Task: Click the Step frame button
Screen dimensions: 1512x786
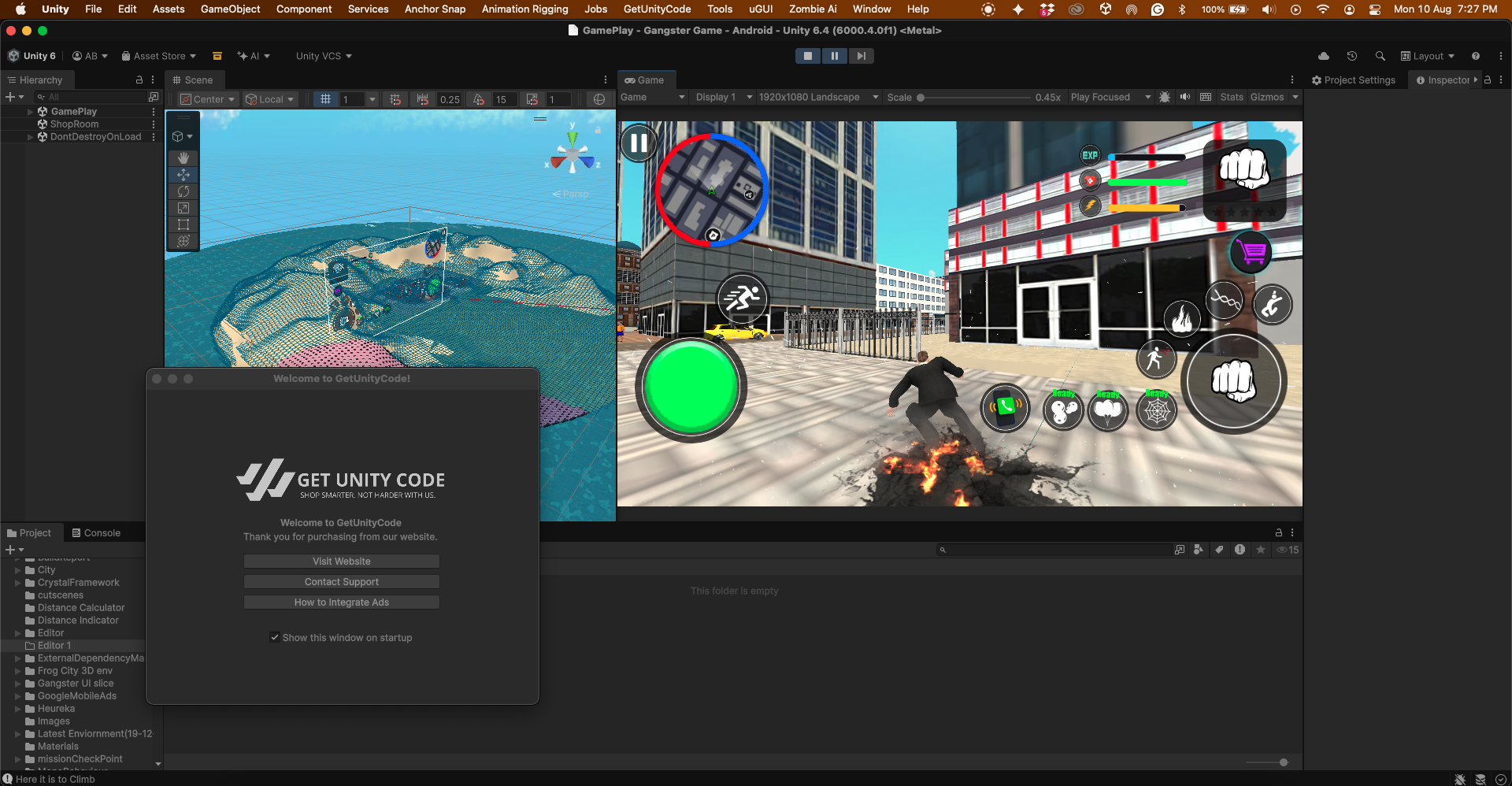Action: click(862, 56)
